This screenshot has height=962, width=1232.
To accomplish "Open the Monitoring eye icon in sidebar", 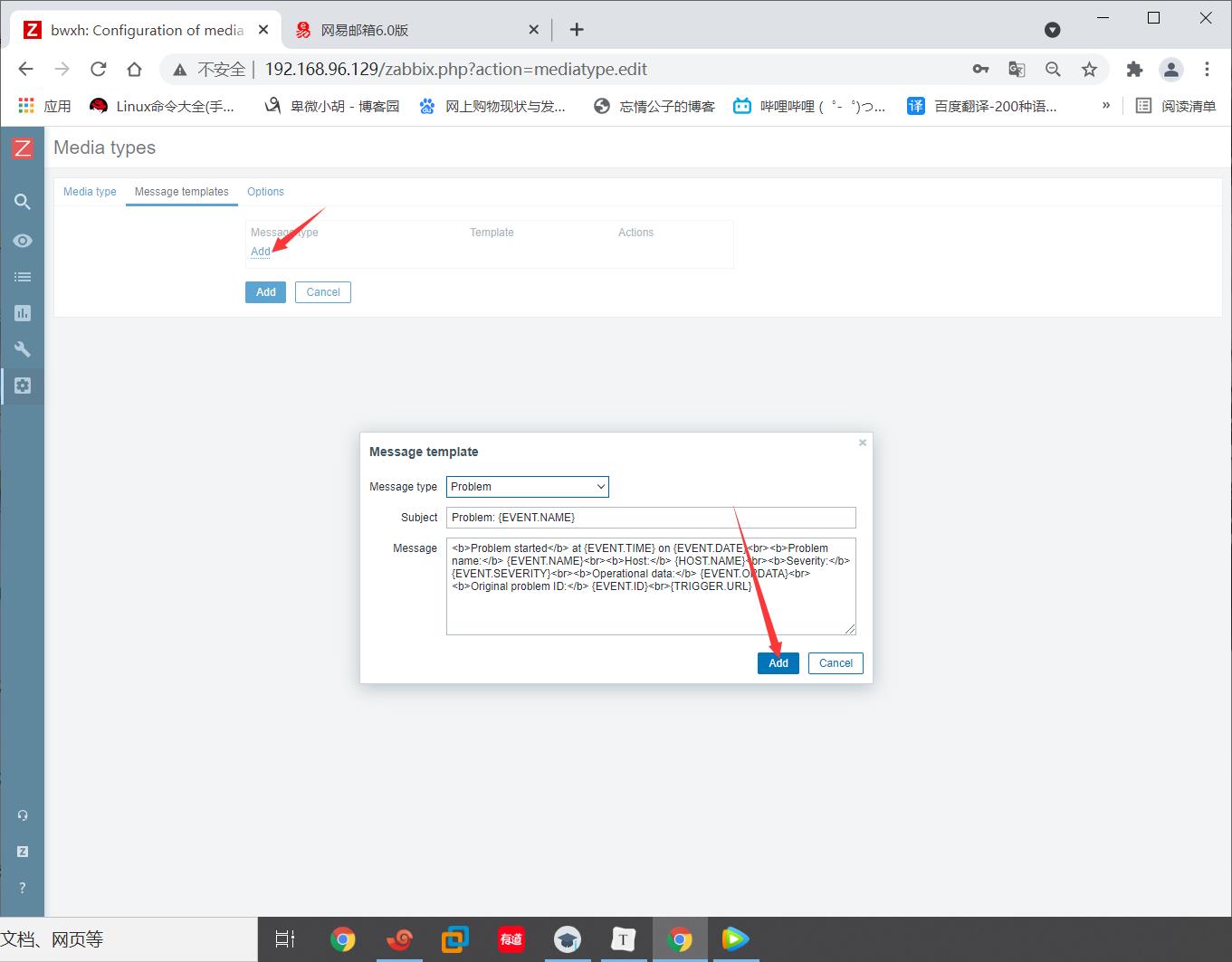I will [x=23, y=241].
